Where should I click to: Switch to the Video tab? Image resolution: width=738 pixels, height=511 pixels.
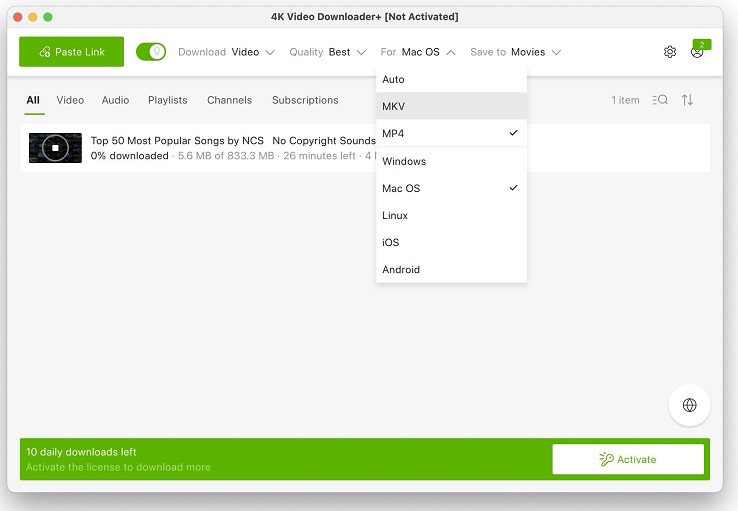tap(70, 100)
